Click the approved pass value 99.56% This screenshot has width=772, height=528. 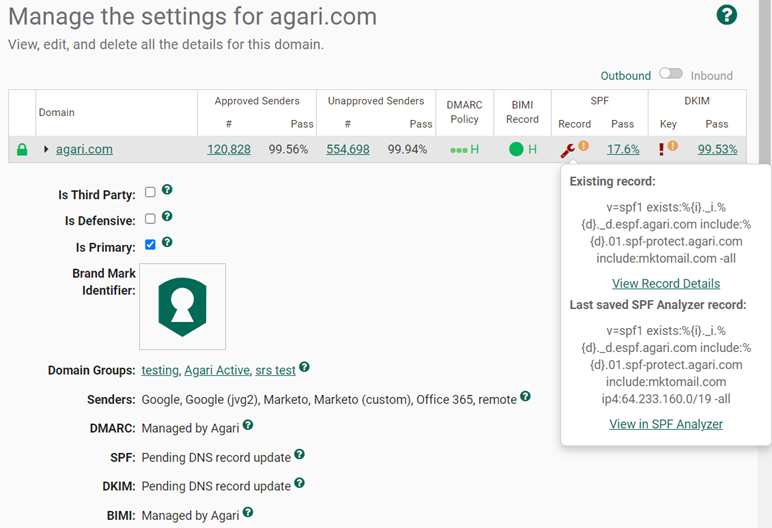[288, 149]
